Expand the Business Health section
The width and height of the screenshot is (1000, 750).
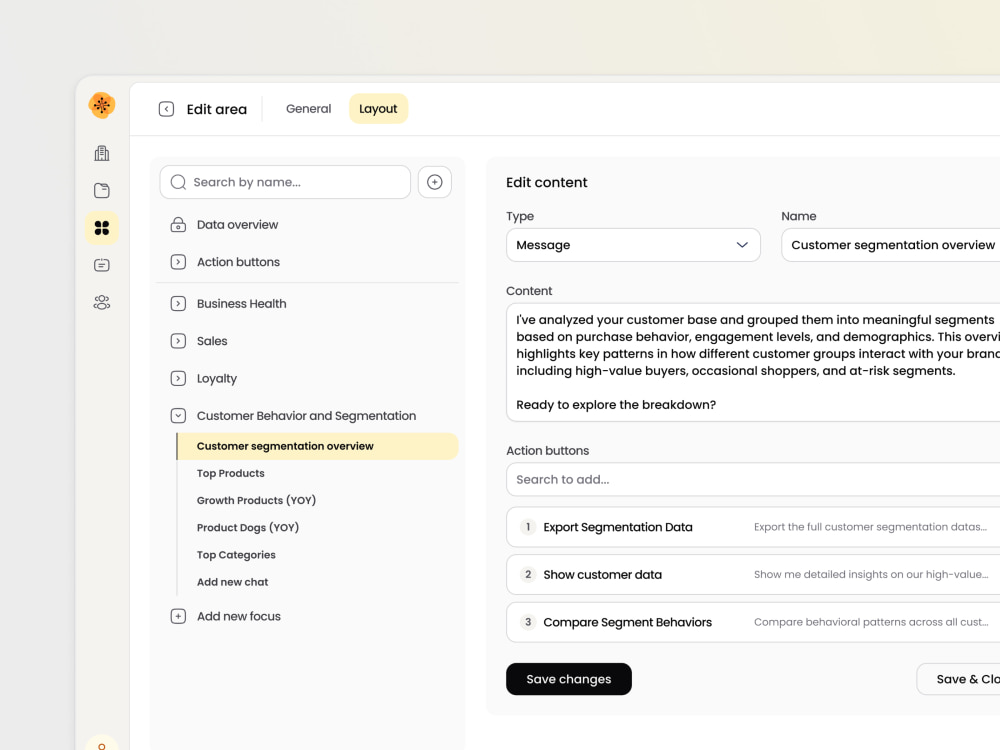pos(178,304)
